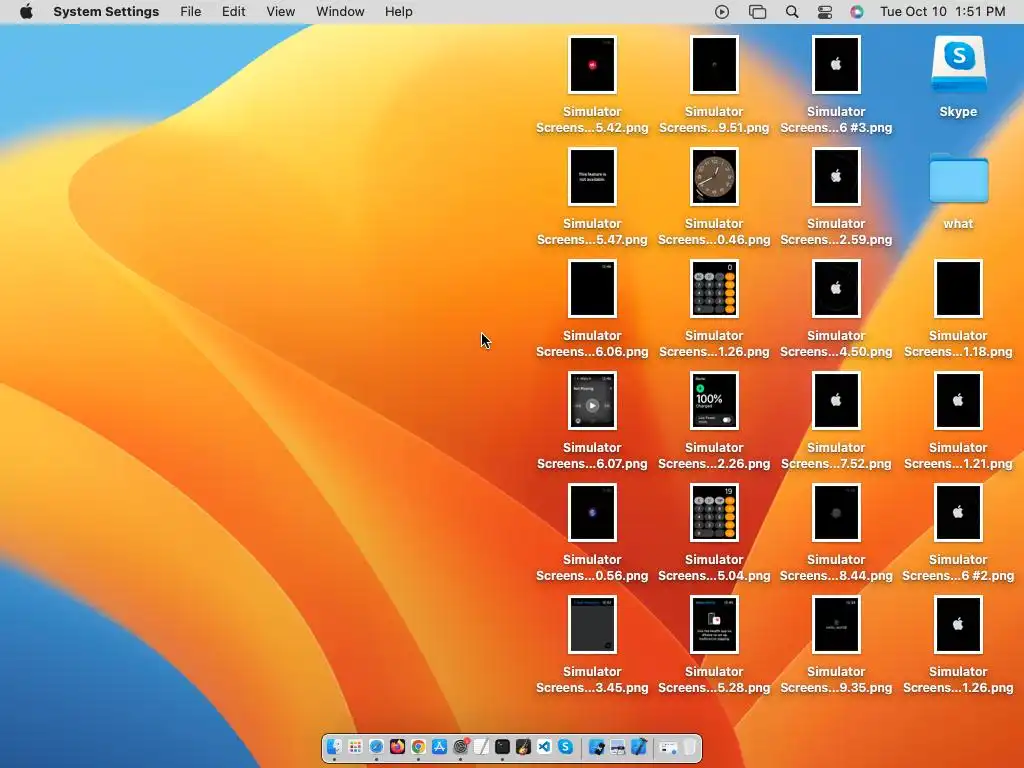
Task: Select Simulator Screens...6 #3.png file
Action: pos(836,64)
